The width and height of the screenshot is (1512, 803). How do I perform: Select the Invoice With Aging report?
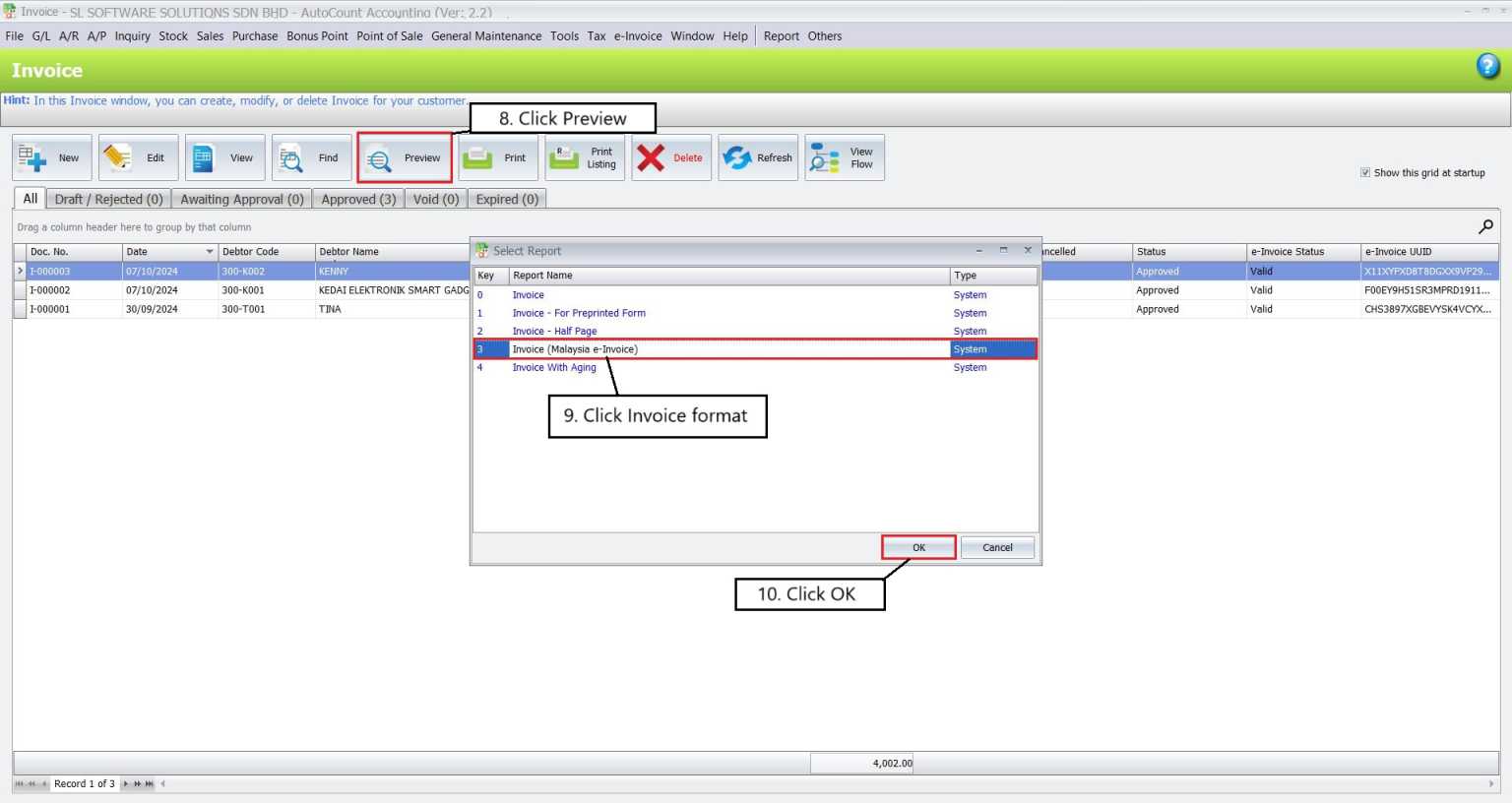click(x=755, y=367)
